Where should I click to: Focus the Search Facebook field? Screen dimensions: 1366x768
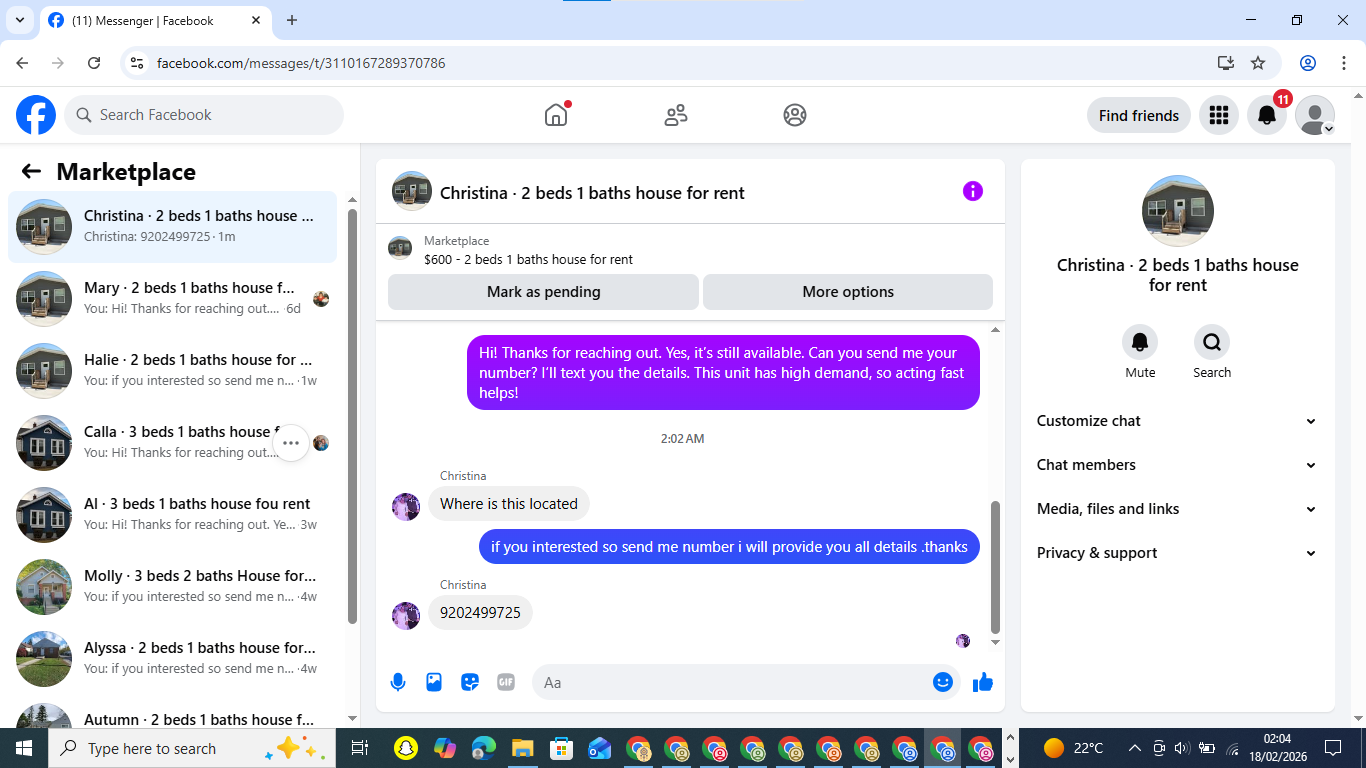(204, 115)
